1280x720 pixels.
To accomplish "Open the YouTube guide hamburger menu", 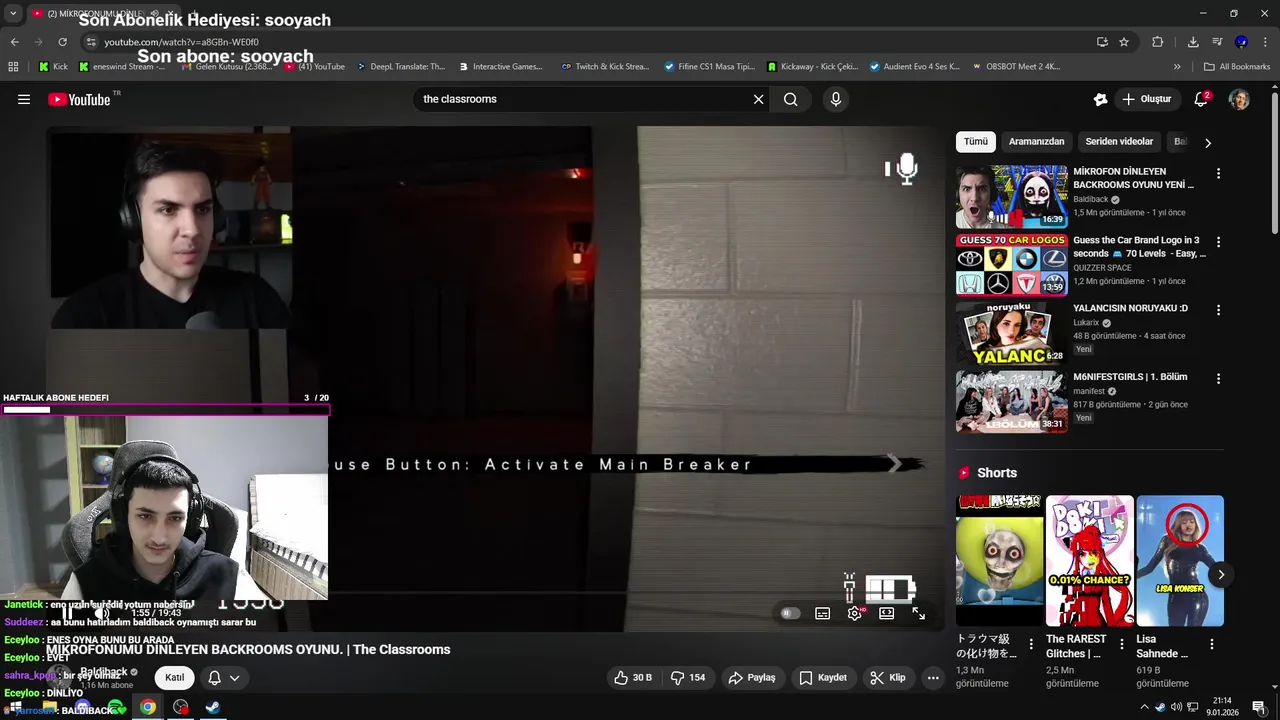I will point(24,99).
